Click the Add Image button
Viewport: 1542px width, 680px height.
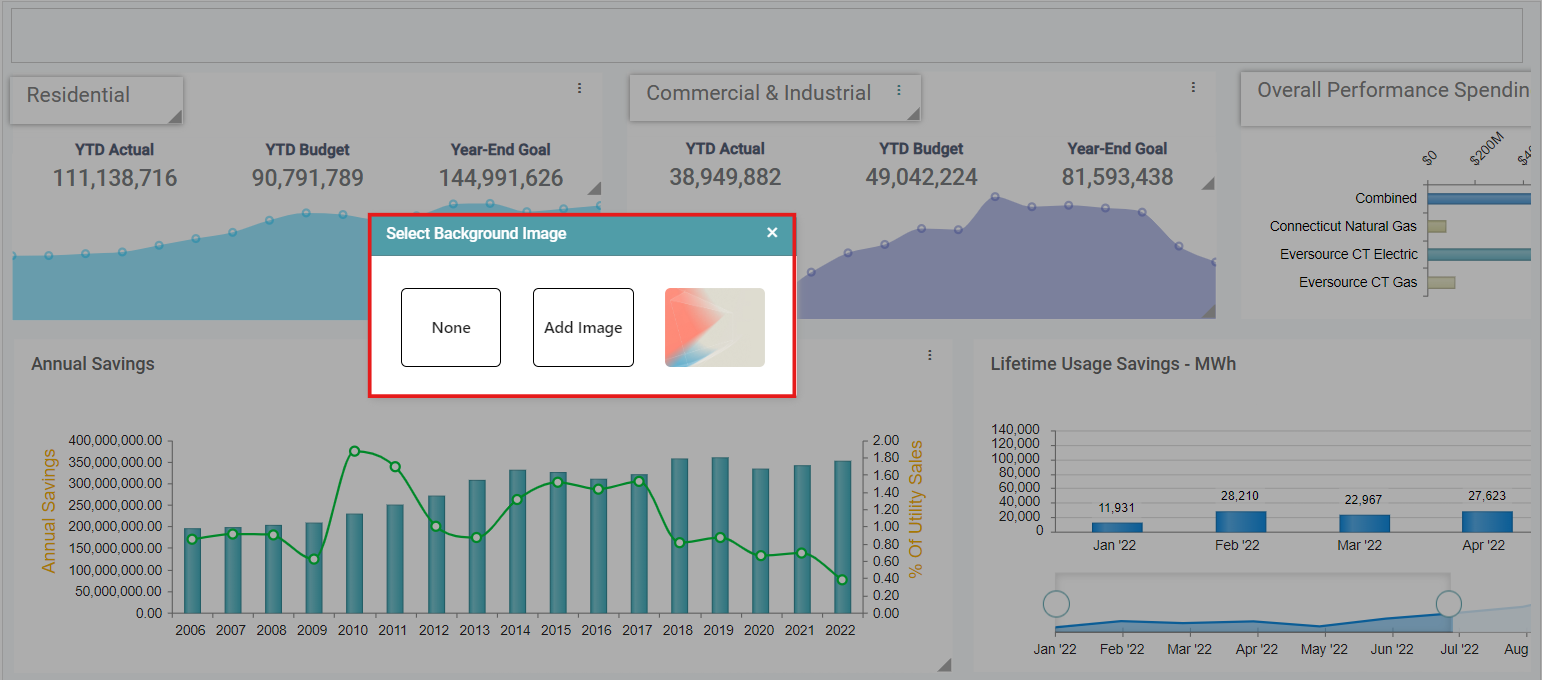583,328
